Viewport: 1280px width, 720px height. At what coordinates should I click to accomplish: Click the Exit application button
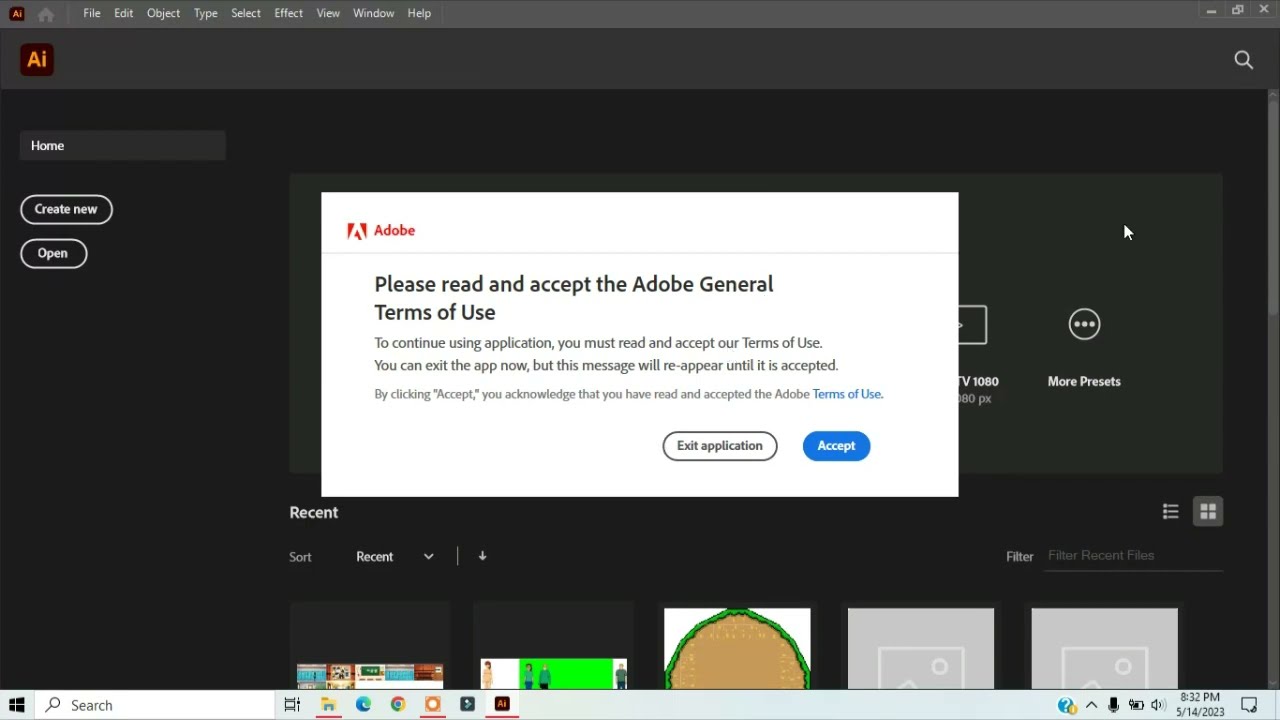720,446
